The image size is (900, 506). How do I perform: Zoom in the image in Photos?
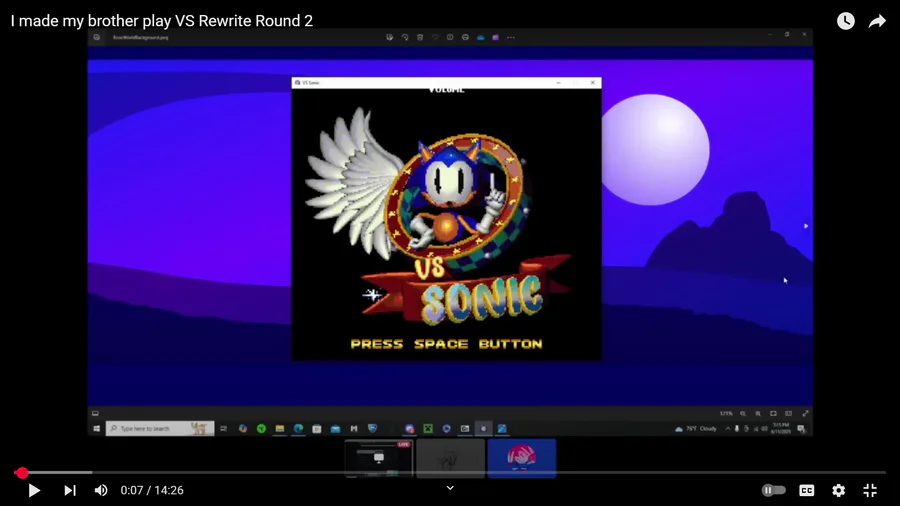758,413
